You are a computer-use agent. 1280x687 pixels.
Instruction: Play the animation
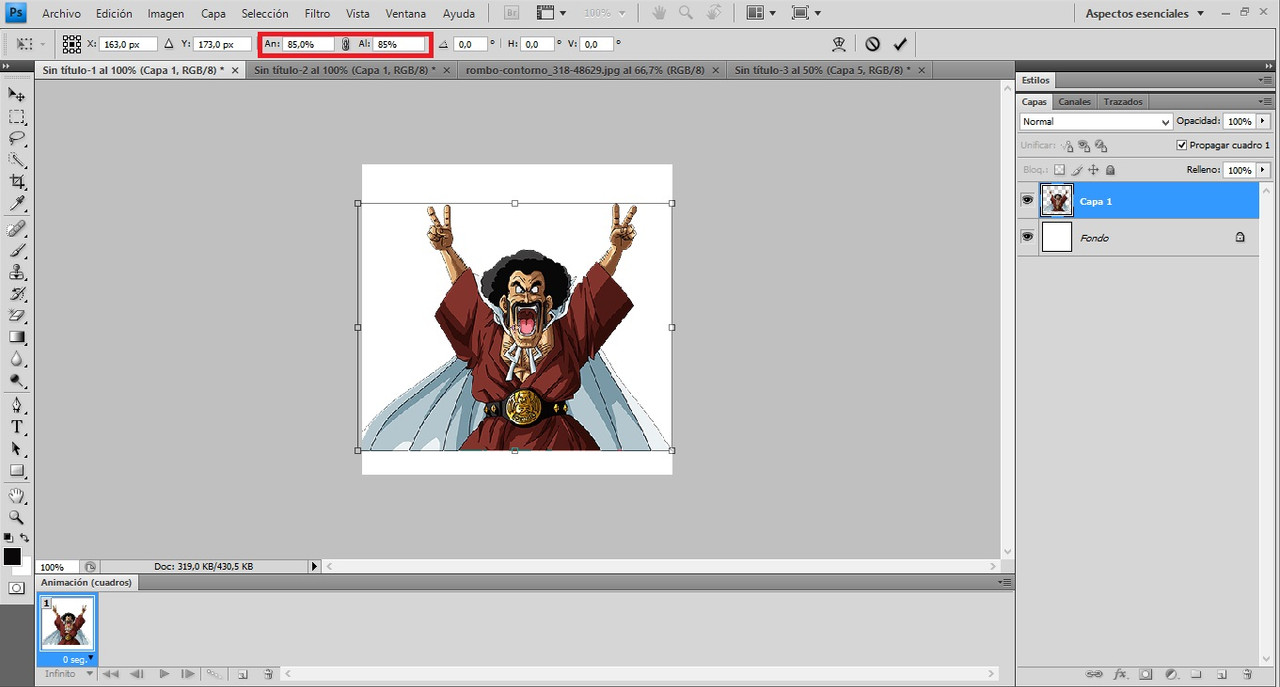pos(164,674)
